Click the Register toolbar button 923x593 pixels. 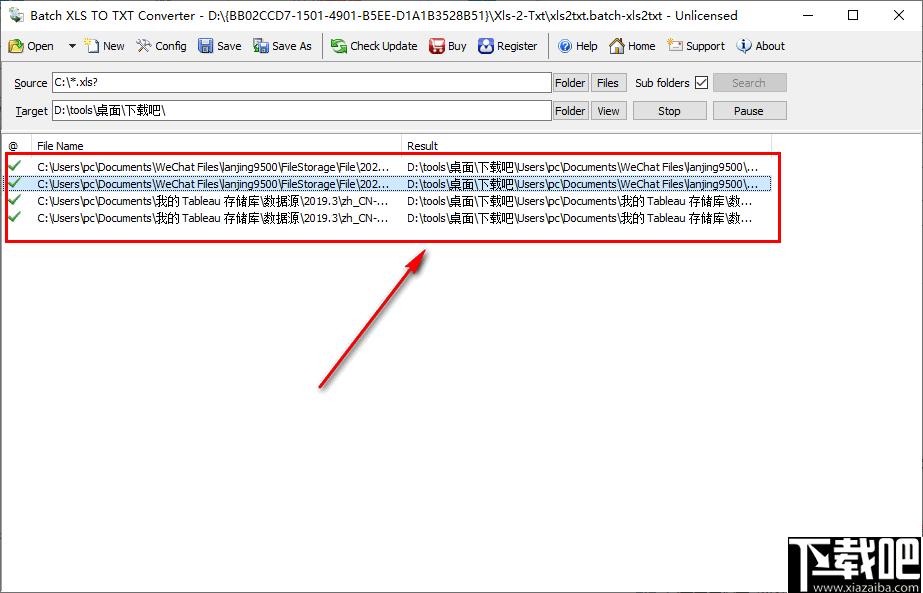pos(507,46)
